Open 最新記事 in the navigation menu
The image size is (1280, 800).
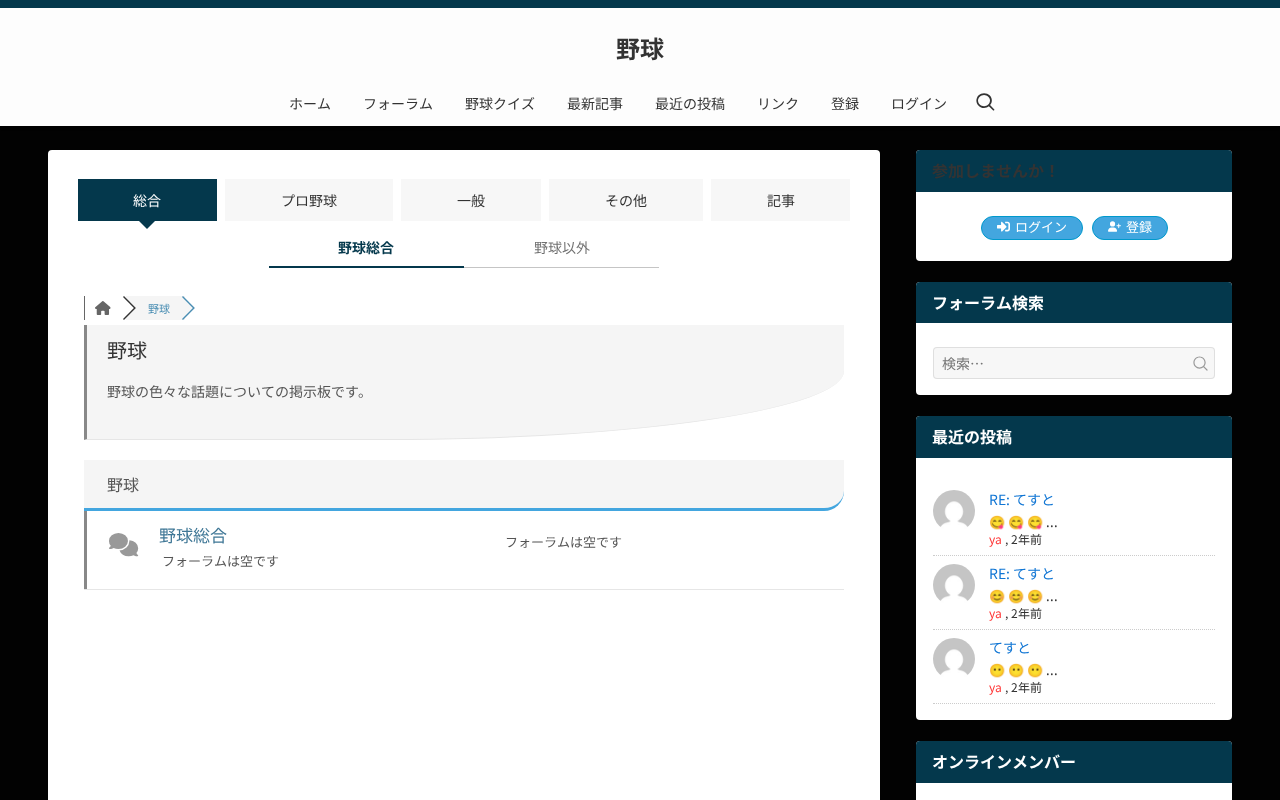595,104
